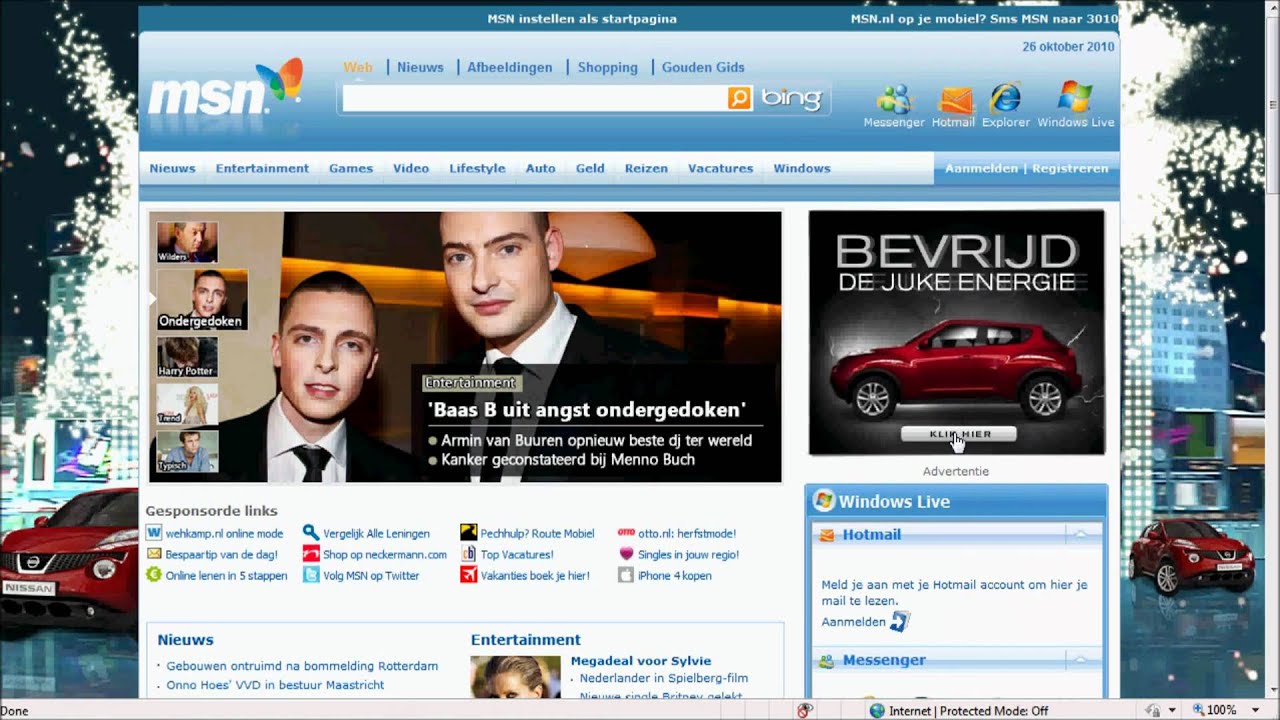The image size is (1280, 720).
Task: Open the Lifestyle navigation menu item
Action: tap(477, 168)
